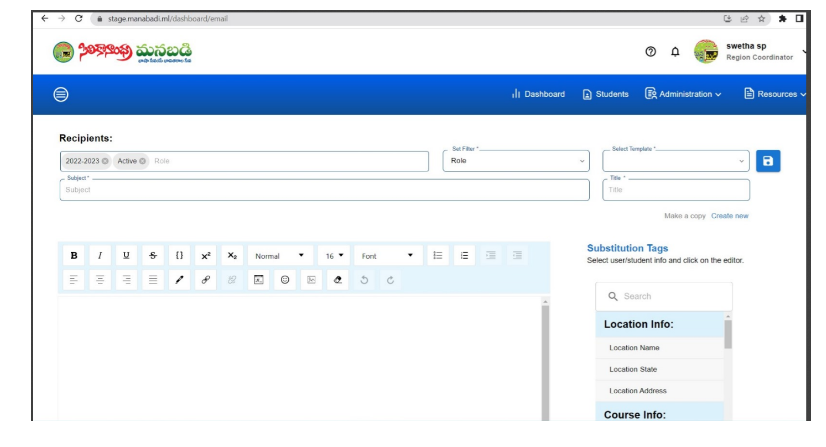This screenshot has width=826, height=447.
Task: Click the blue save template icon
Action: click(x=767, y=162)
